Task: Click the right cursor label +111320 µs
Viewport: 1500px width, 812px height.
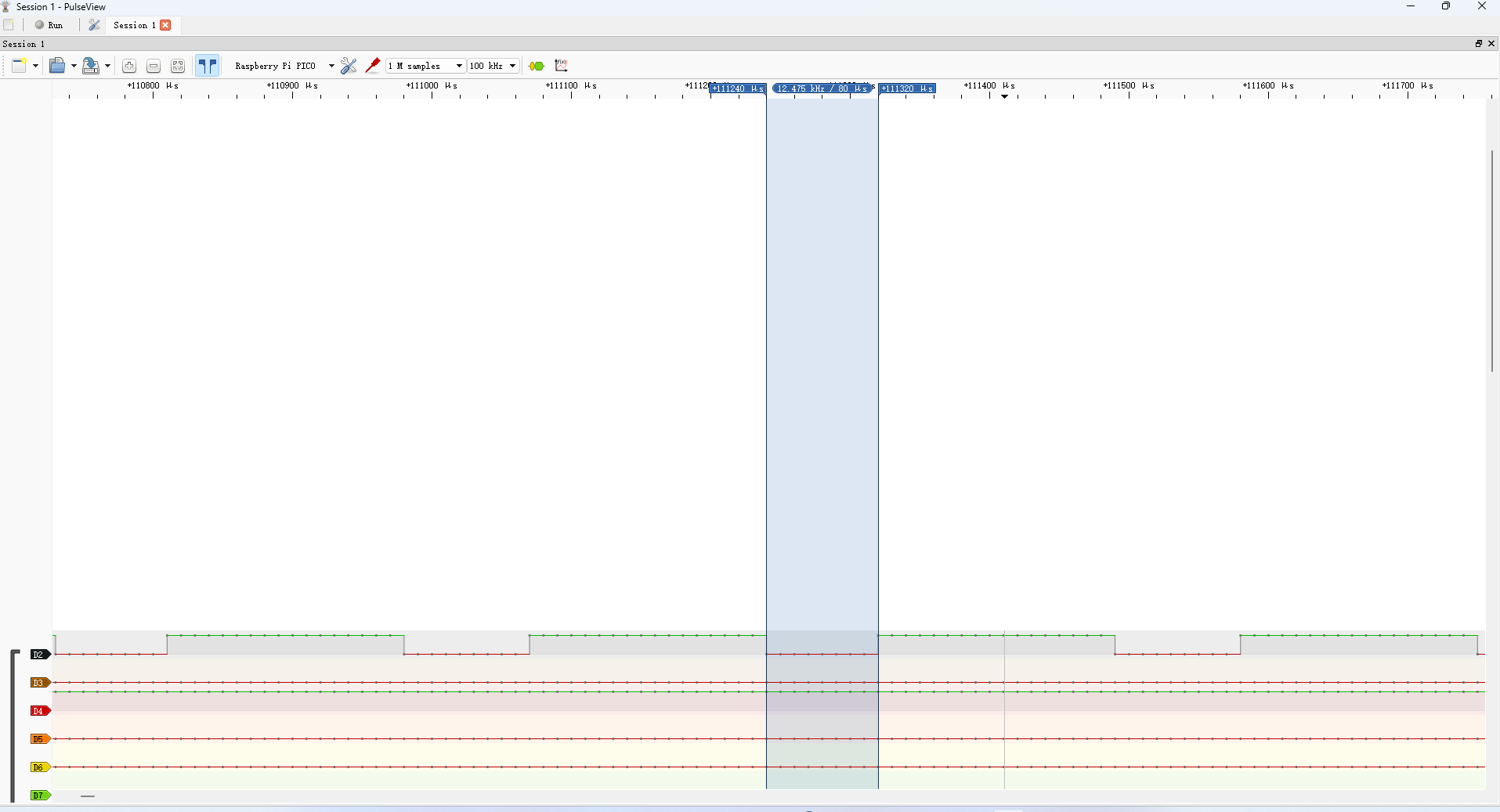Action: coord(907,88)
